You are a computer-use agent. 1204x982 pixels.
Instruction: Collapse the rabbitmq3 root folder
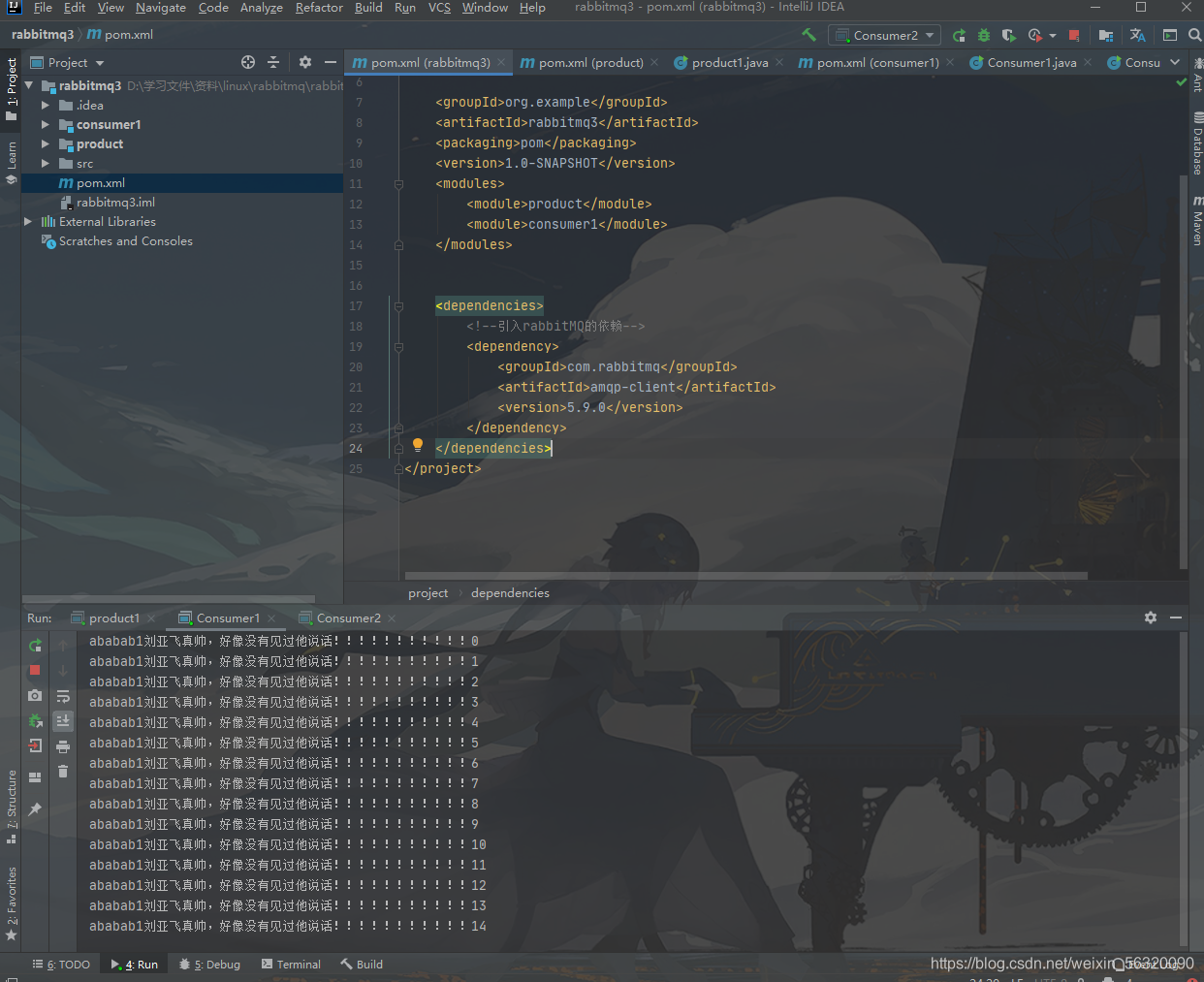pos(29,85)
